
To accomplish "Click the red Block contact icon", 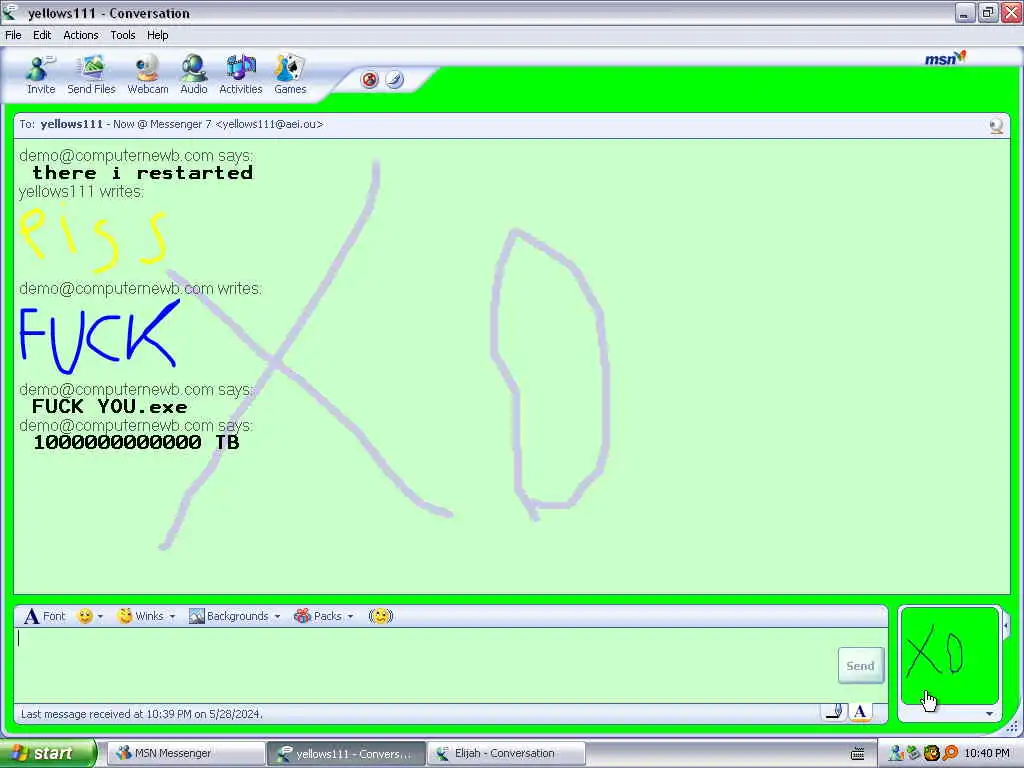I will coord(370,80).
